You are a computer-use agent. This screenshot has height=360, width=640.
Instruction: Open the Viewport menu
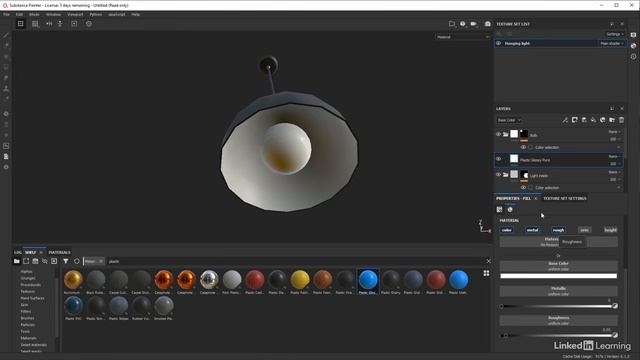(x=75, y=14)
